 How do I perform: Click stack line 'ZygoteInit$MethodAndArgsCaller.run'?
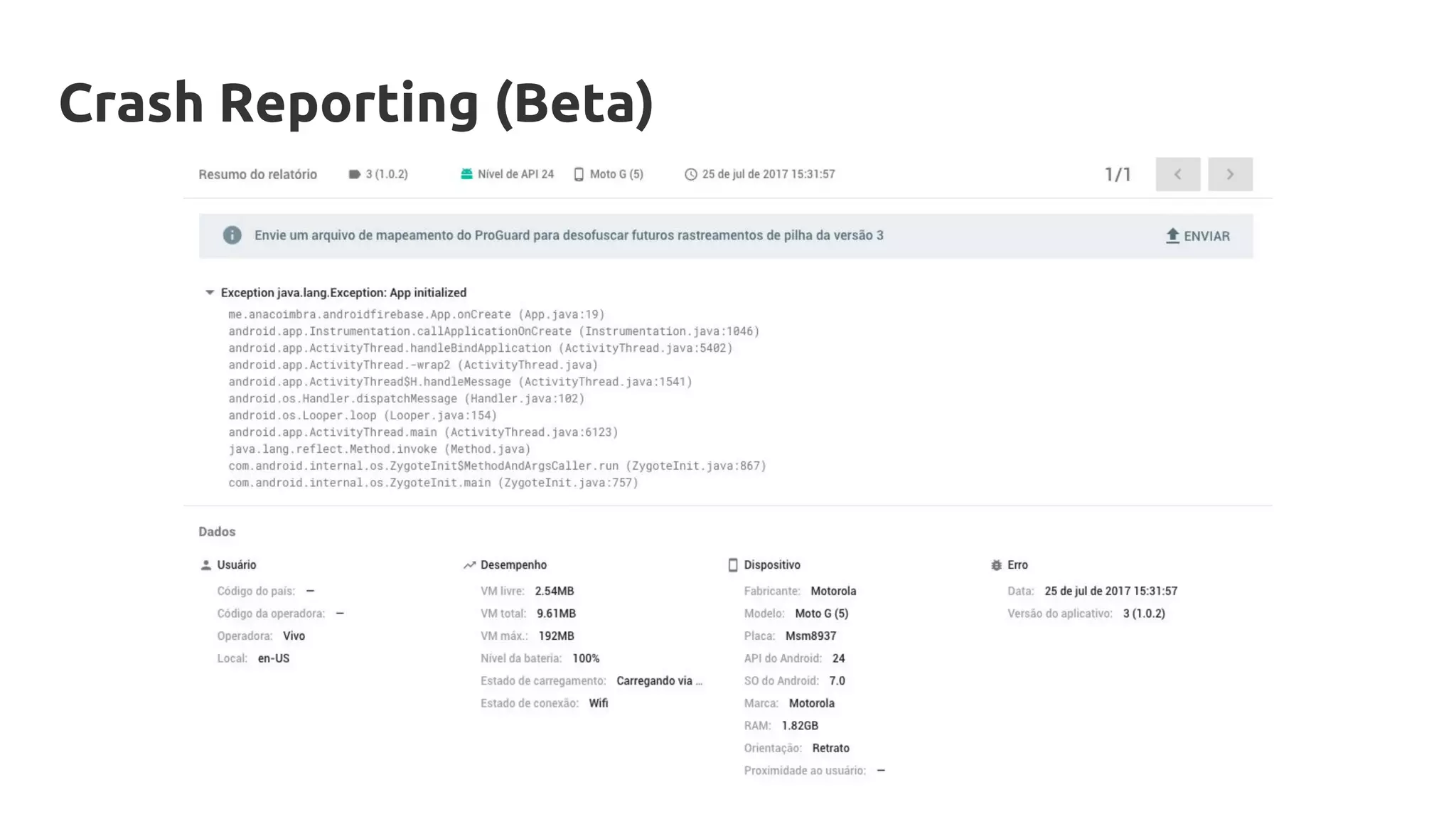pyautogui.click(x=497, y=466)
